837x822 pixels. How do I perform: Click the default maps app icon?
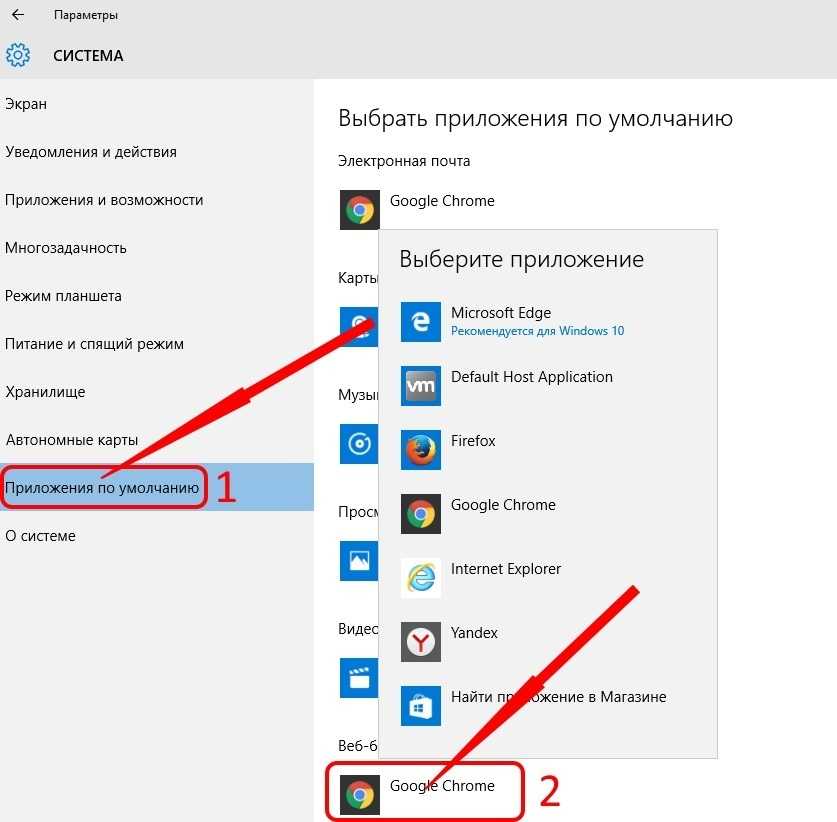359,327
